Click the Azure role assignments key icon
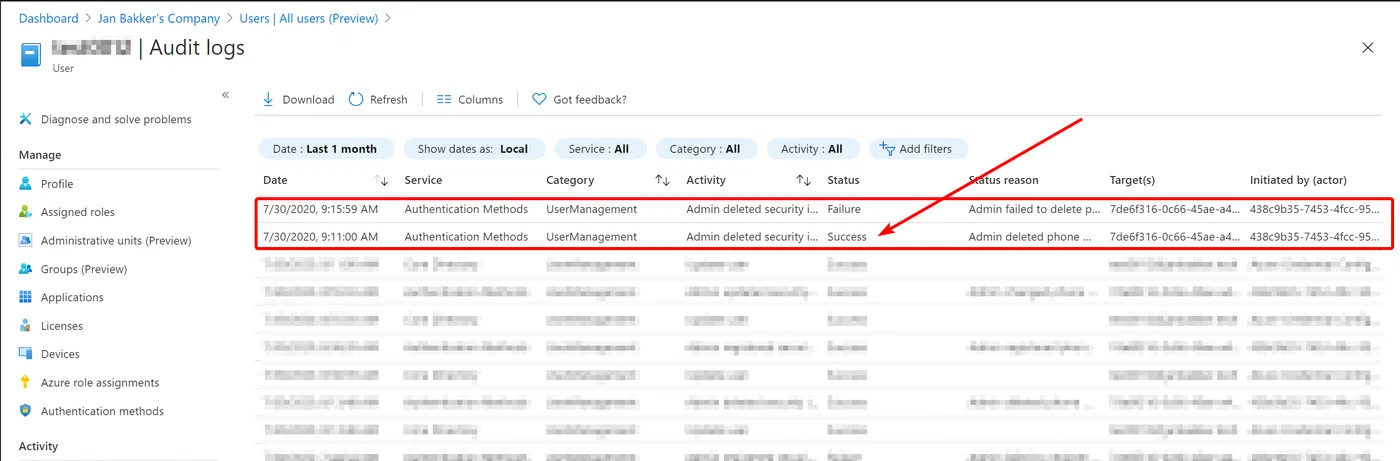 25,383
